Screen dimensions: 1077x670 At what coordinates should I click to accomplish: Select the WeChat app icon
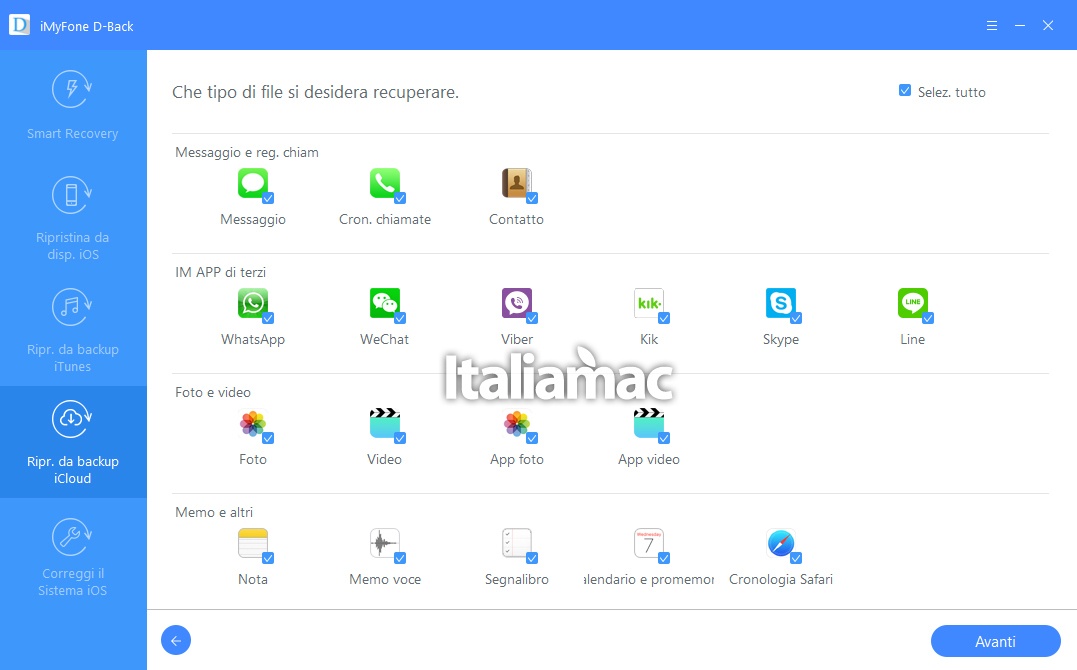[385, 303]
